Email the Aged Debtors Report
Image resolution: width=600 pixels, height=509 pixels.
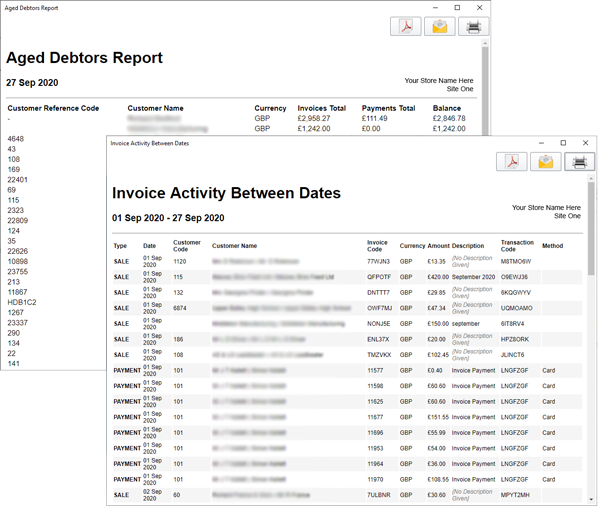(439, 27)
